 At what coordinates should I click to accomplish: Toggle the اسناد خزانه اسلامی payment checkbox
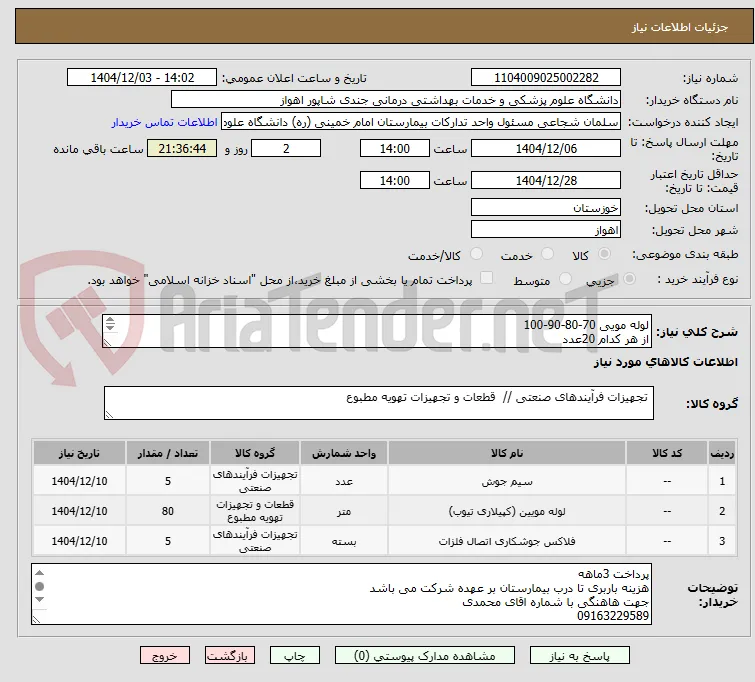[487, 278]
